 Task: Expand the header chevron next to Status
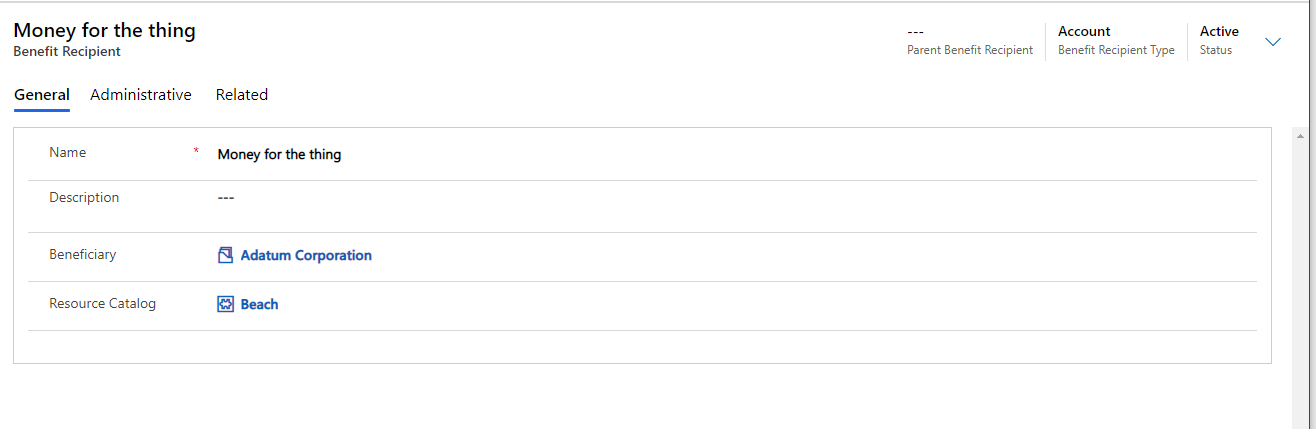tap(1273, 41)
